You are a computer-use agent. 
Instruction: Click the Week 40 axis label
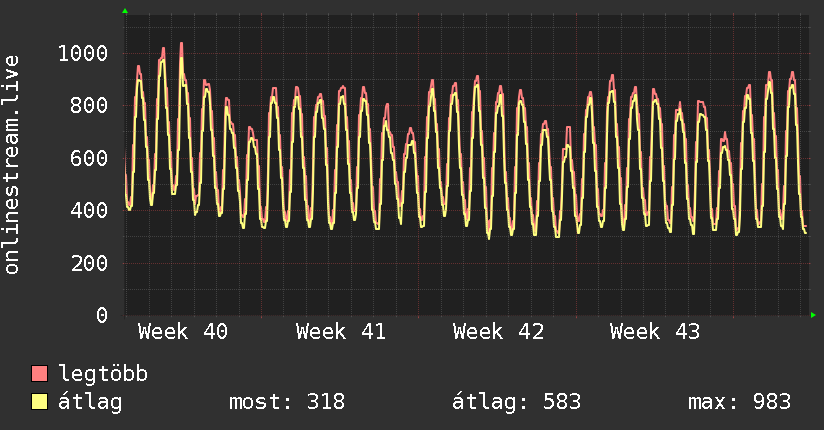[183, 332]
